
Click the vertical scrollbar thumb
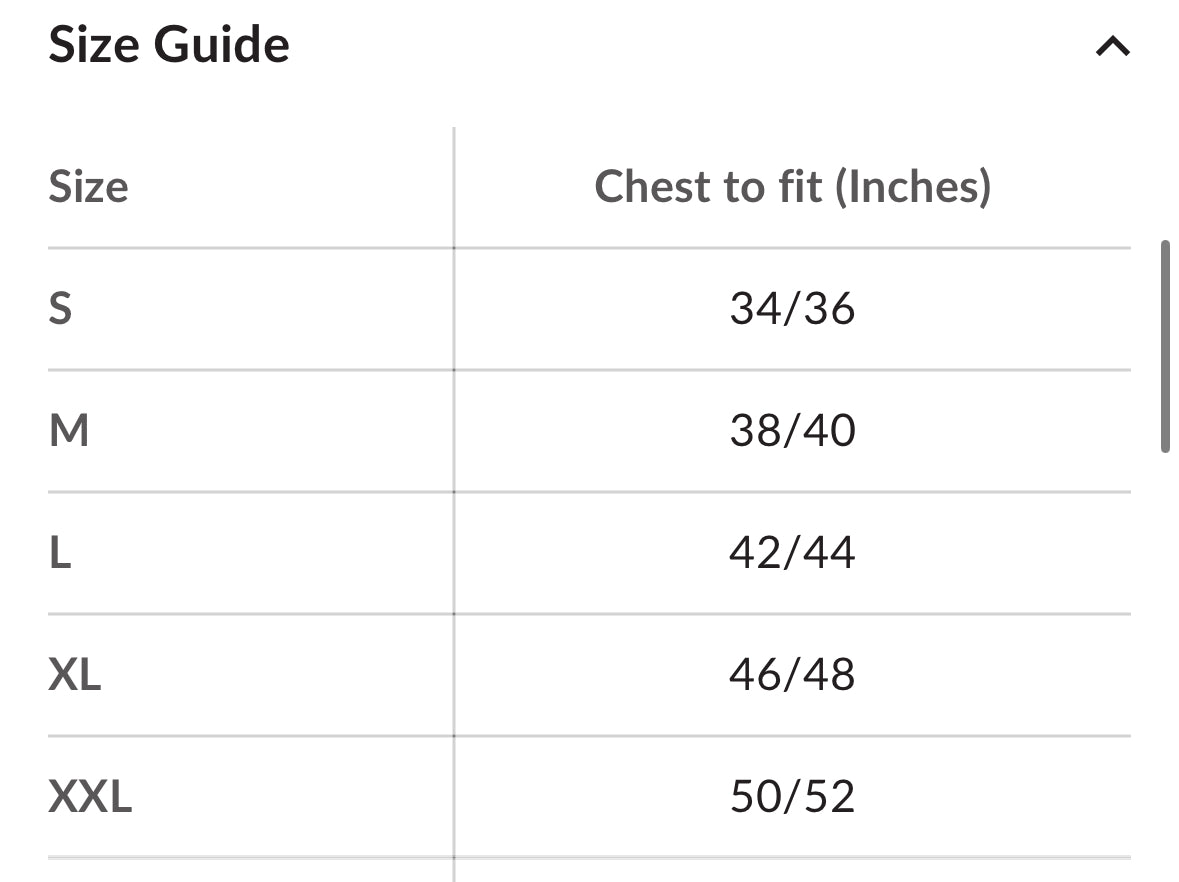[x=1165, y=346]
